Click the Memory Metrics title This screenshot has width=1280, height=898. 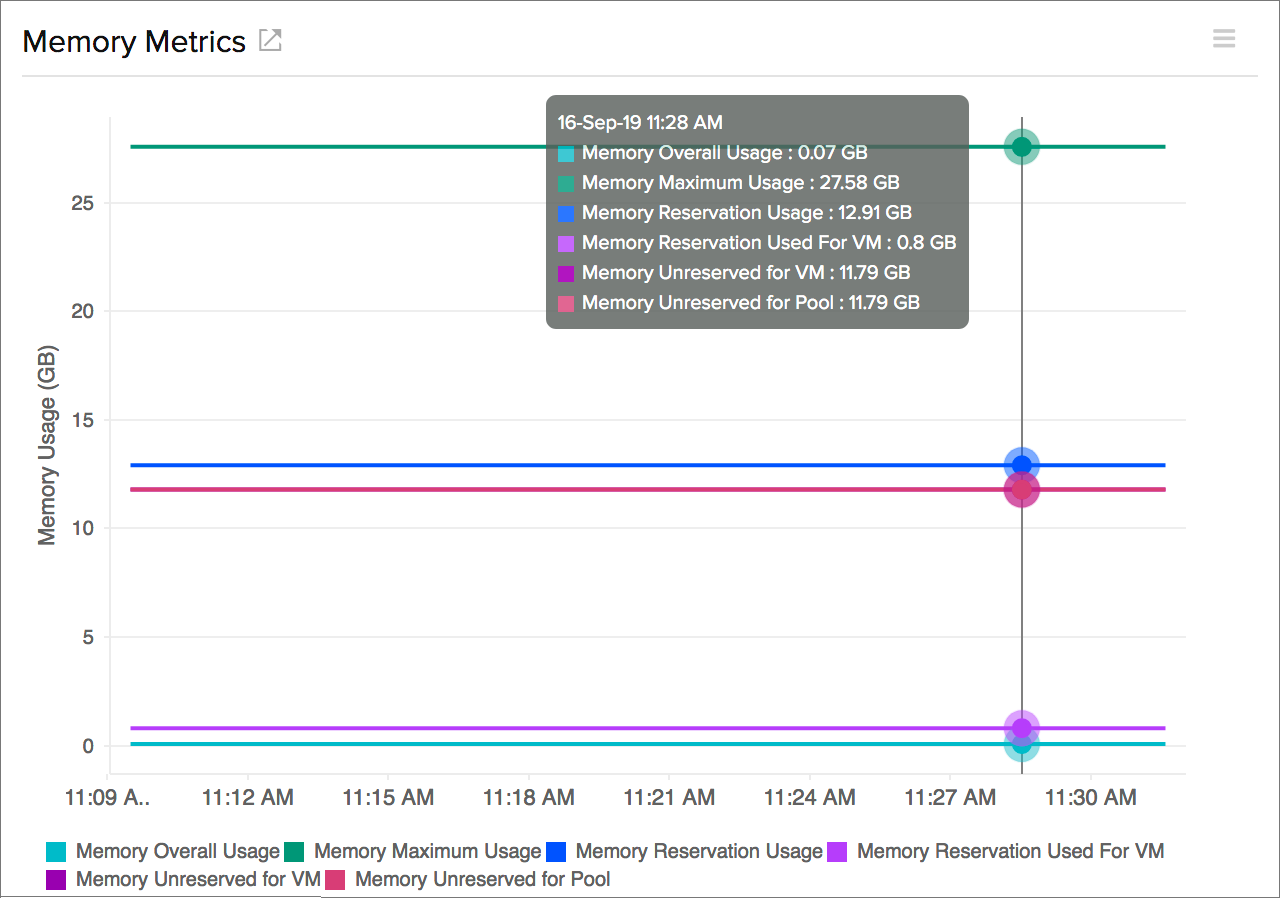[135, 41]
